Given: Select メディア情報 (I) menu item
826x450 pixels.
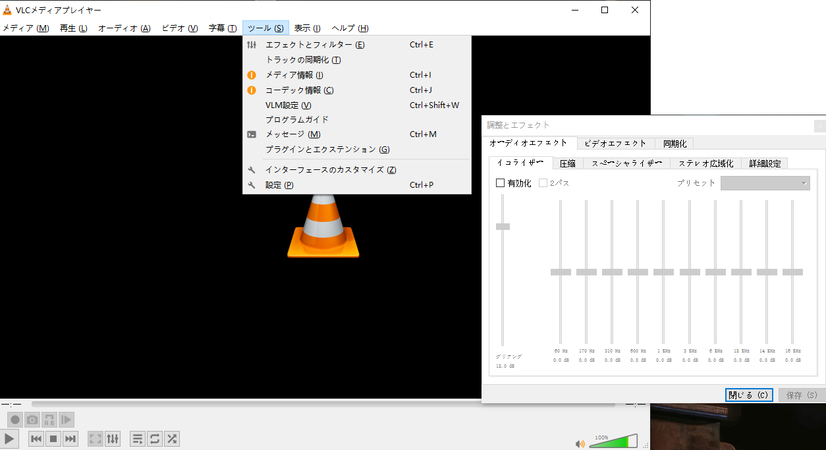Looking at the screenshot, I should pyautogui.click(x=357, y=75).
